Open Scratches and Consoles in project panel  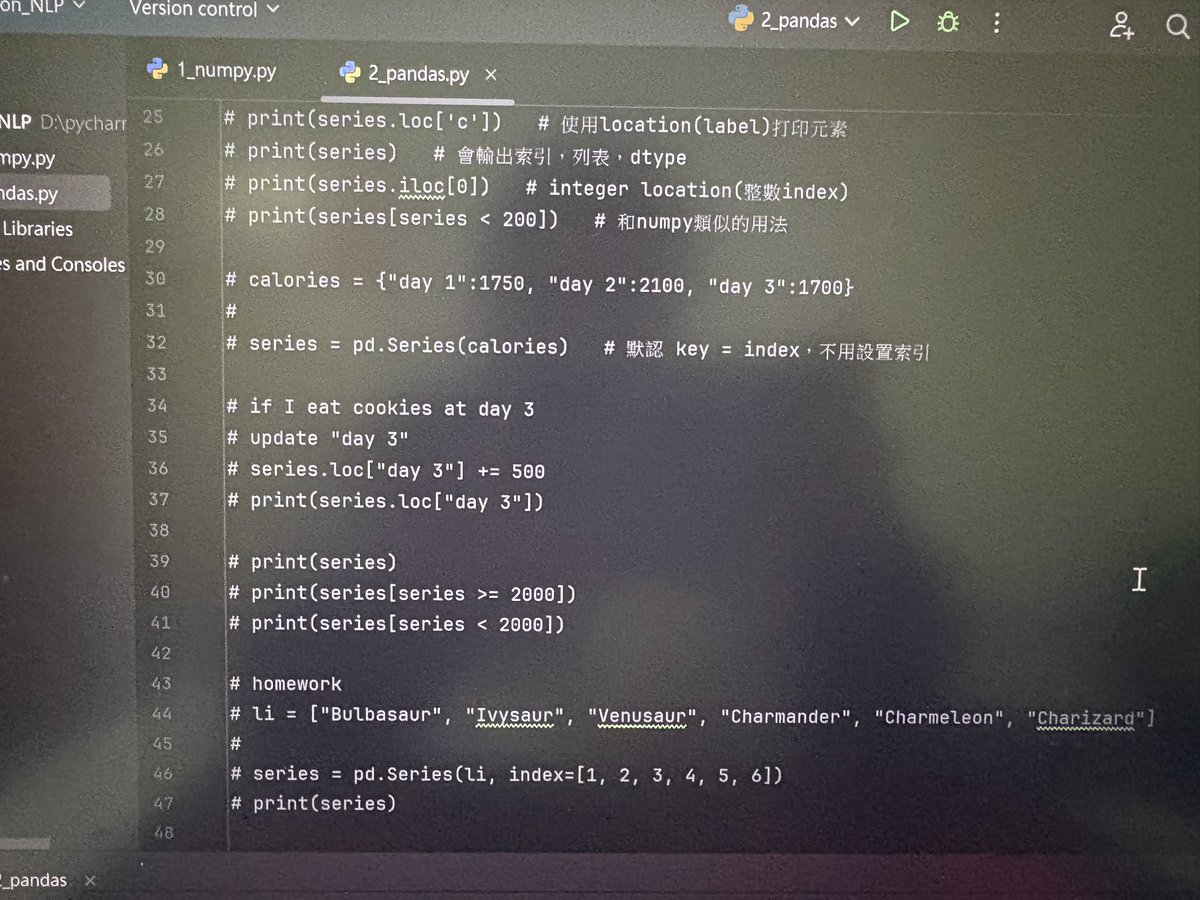[x=62, y=264]
